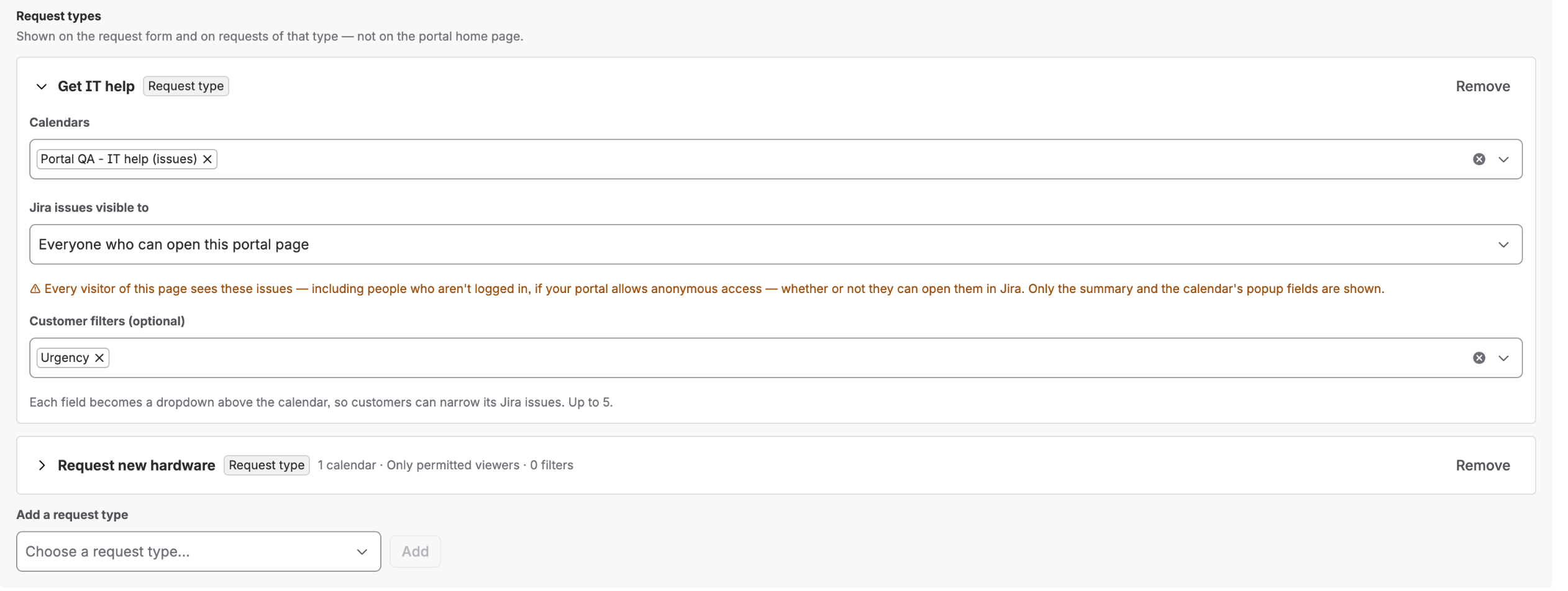This screenshot has width=1568, height=591.
Task: Collapse the Get IT help section
Action: pyautogui.click(x=42, y=86)
